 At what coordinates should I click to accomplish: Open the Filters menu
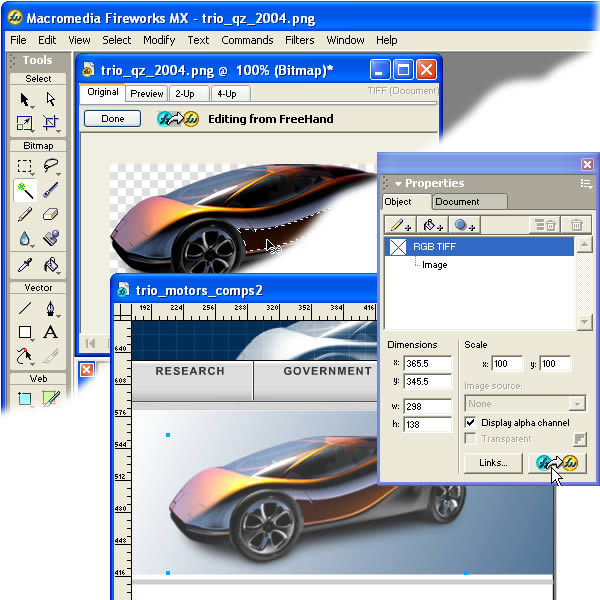[x=300, y=40]
